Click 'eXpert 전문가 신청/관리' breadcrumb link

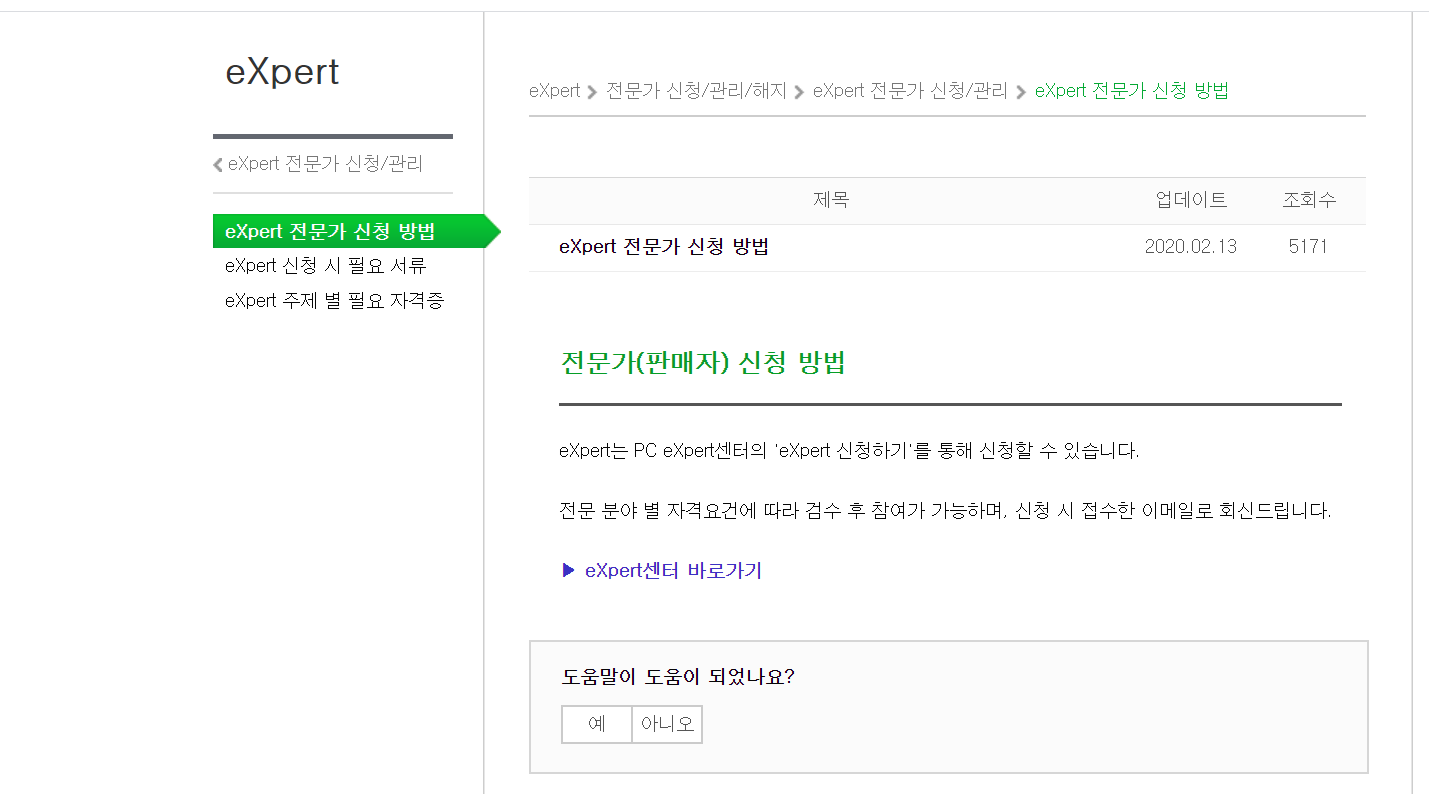pyautogui.click(x=910, y=91)
